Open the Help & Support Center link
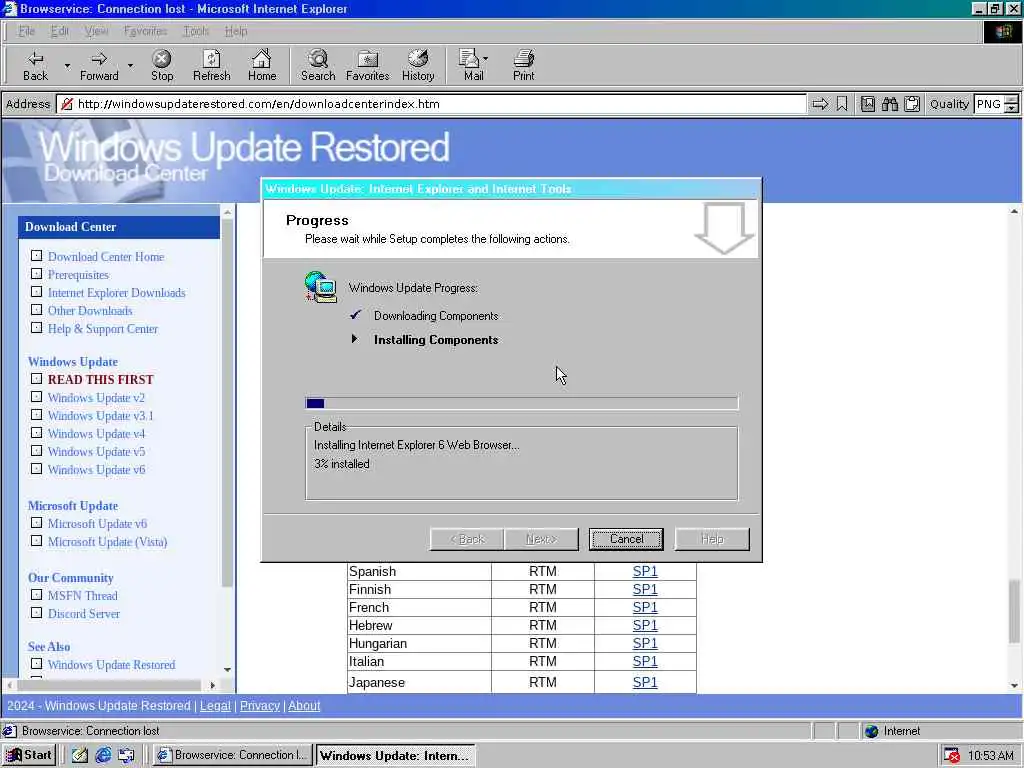The height and width of the screenshot is (768, 1024). pos(103,328)
